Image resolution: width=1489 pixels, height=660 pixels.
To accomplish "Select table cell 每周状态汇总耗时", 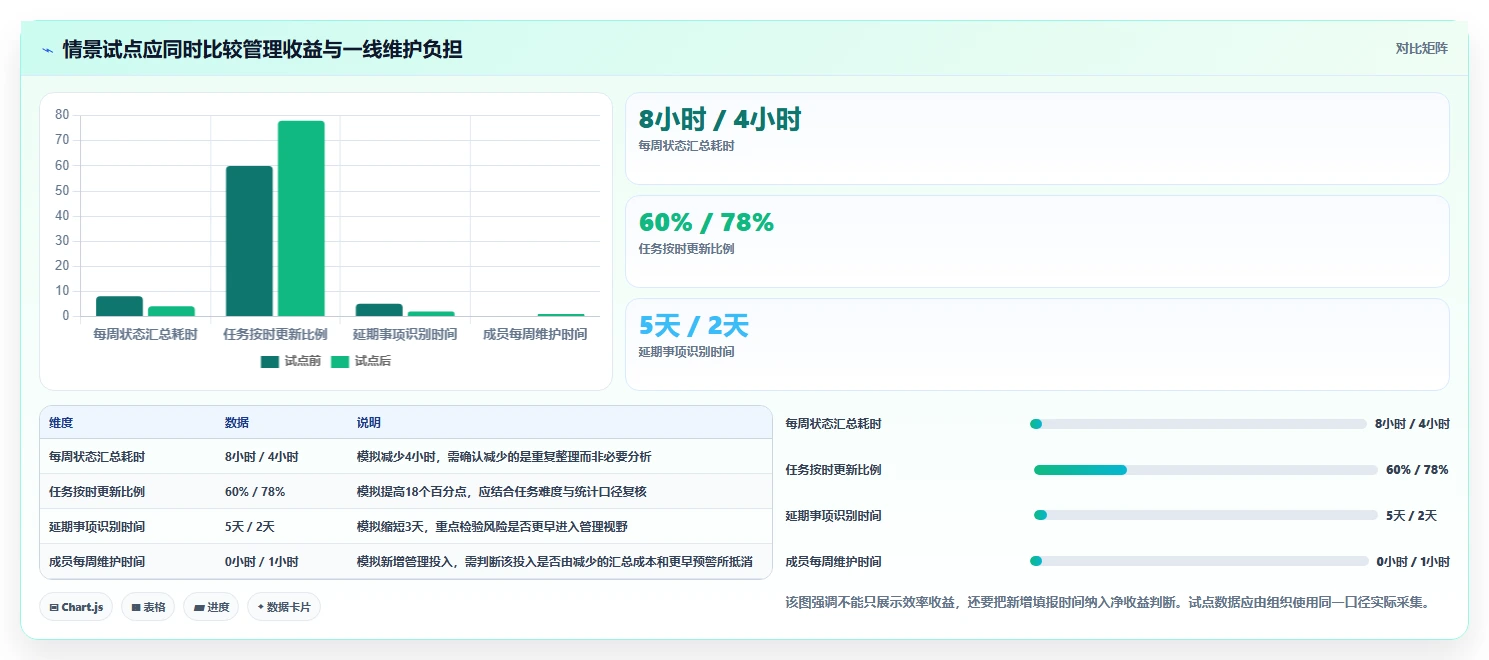I will 97,457.
